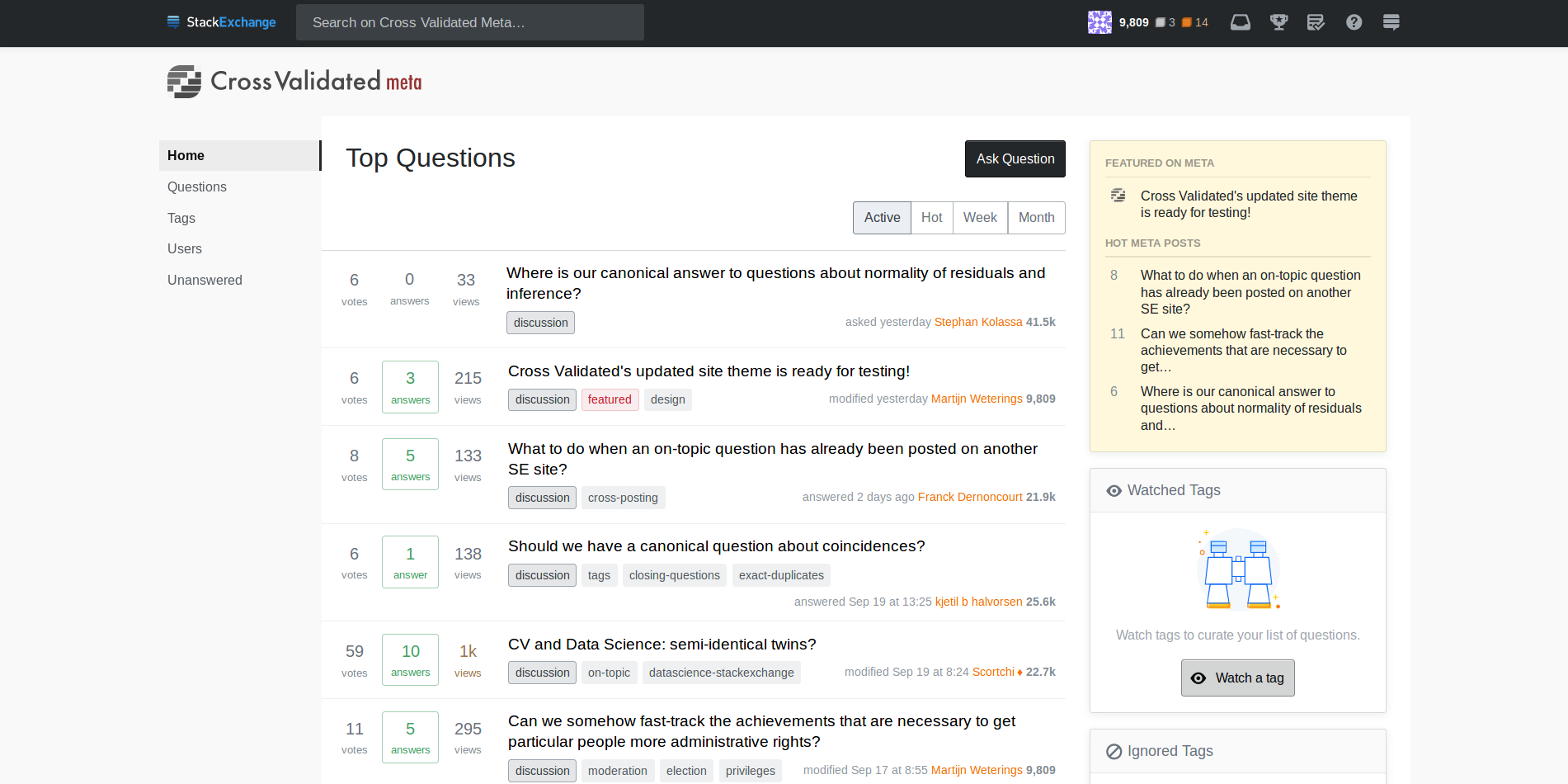Screen dimensions: 1568x784
Task: Click discussion tag on normality of residuals question
Action: pos(540,323)
